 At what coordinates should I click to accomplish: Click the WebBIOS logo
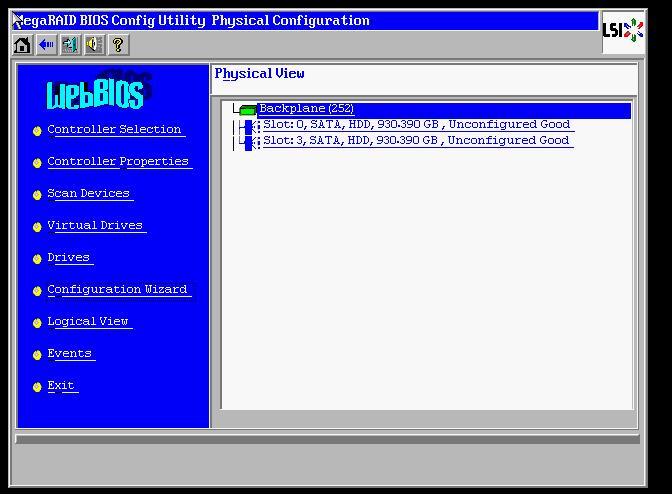point(98,90)
